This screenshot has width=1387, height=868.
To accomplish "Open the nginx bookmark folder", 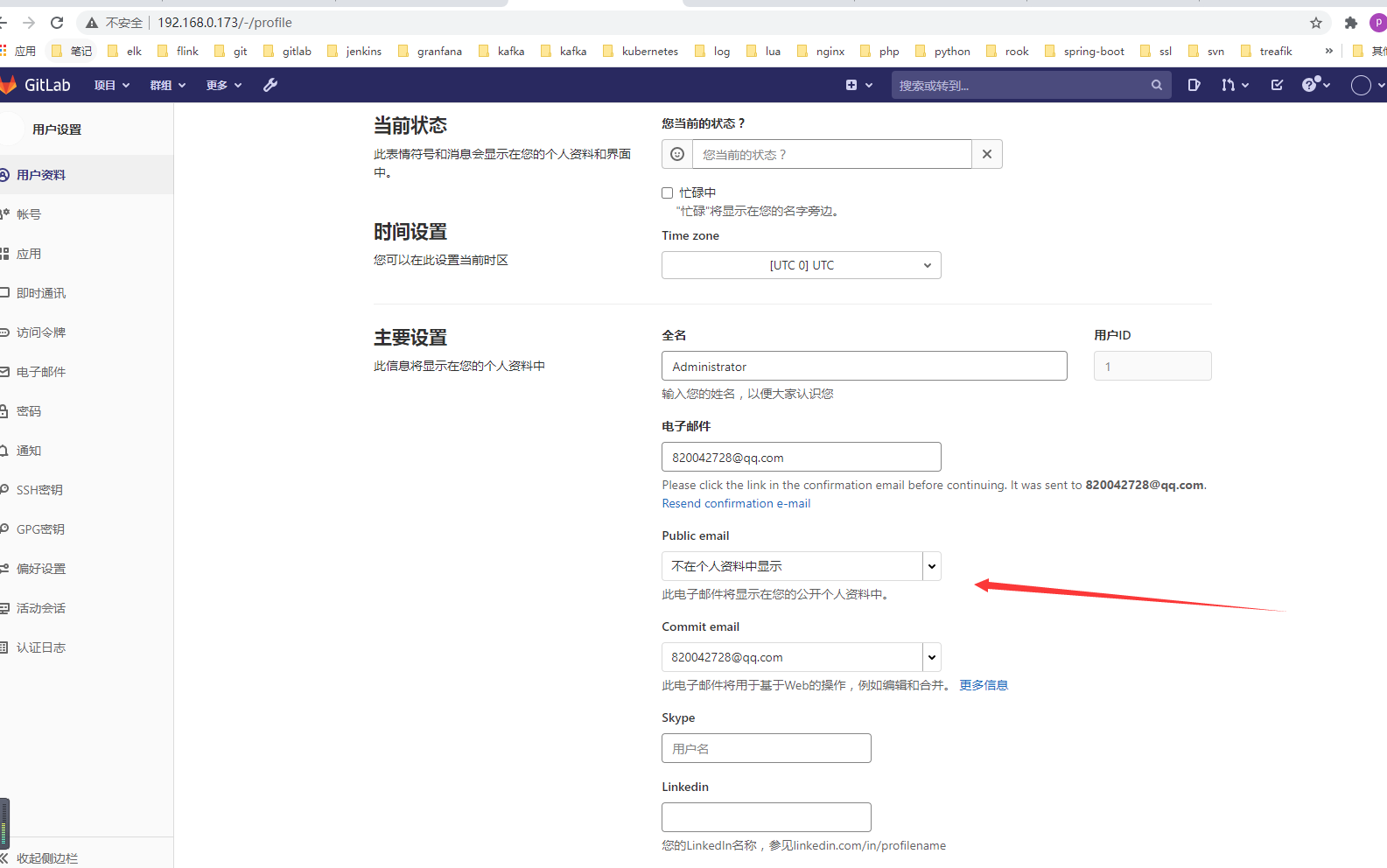I will [x=821, y=51].
